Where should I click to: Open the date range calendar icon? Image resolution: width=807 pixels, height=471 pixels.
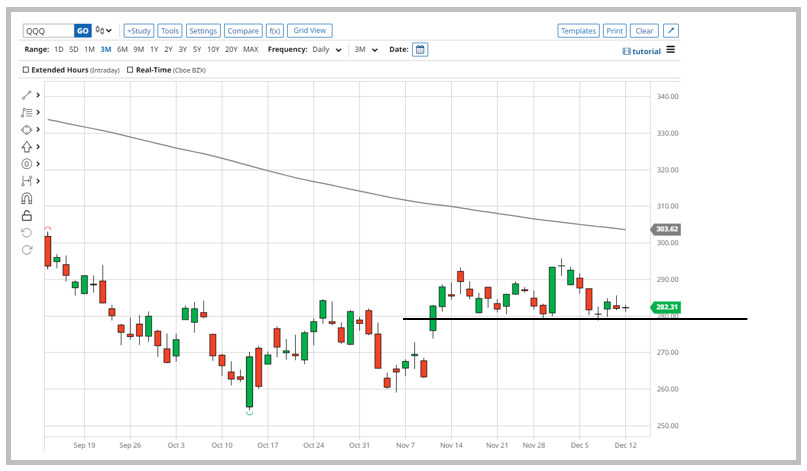coord(420,49)
